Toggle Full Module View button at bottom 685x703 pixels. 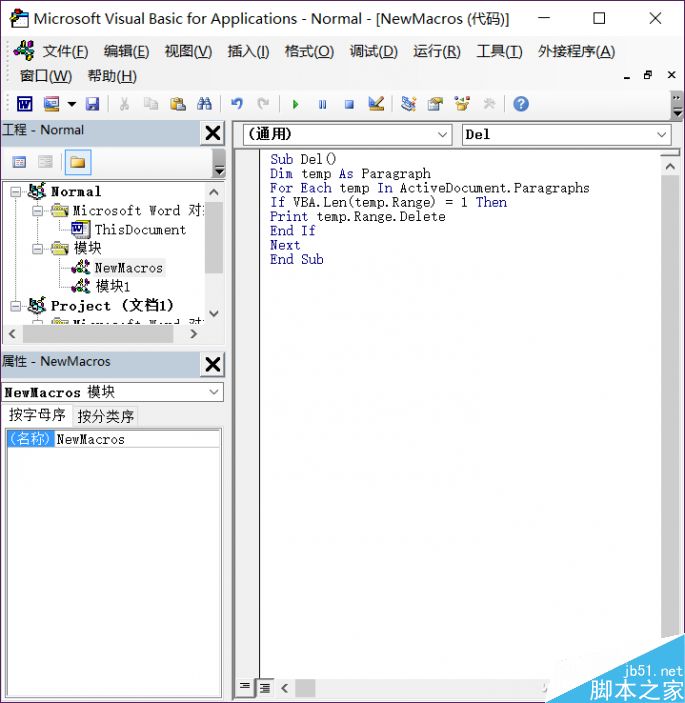coord(265,687)
